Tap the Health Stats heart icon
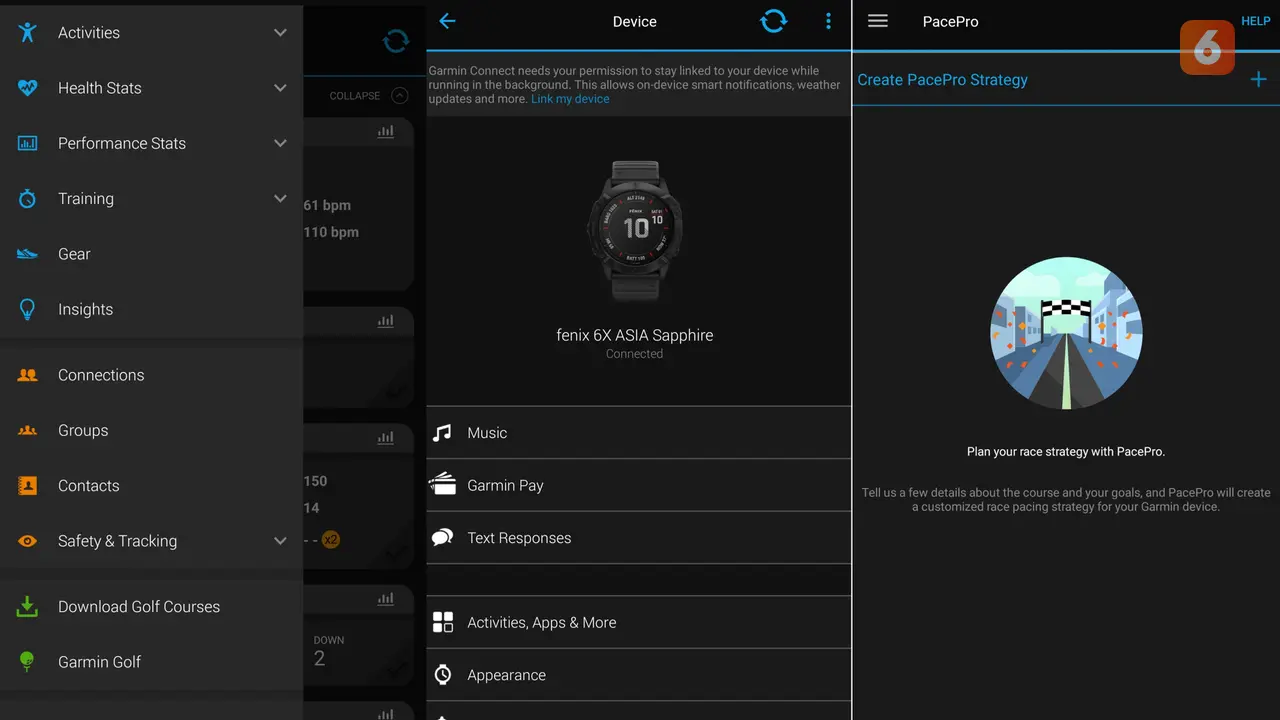This screenshot has width=1280, height=720. [27, 88]
